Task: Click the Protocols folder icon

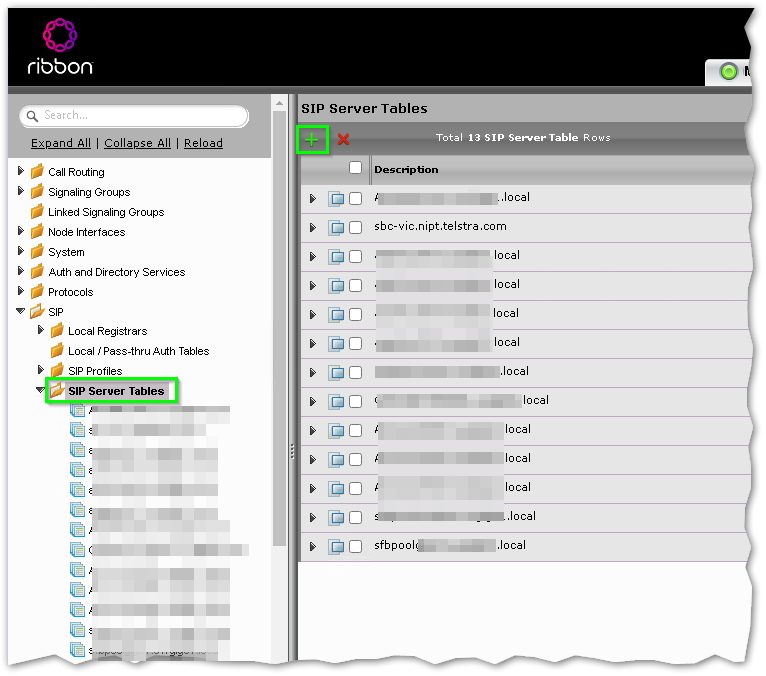Action: 37,292
